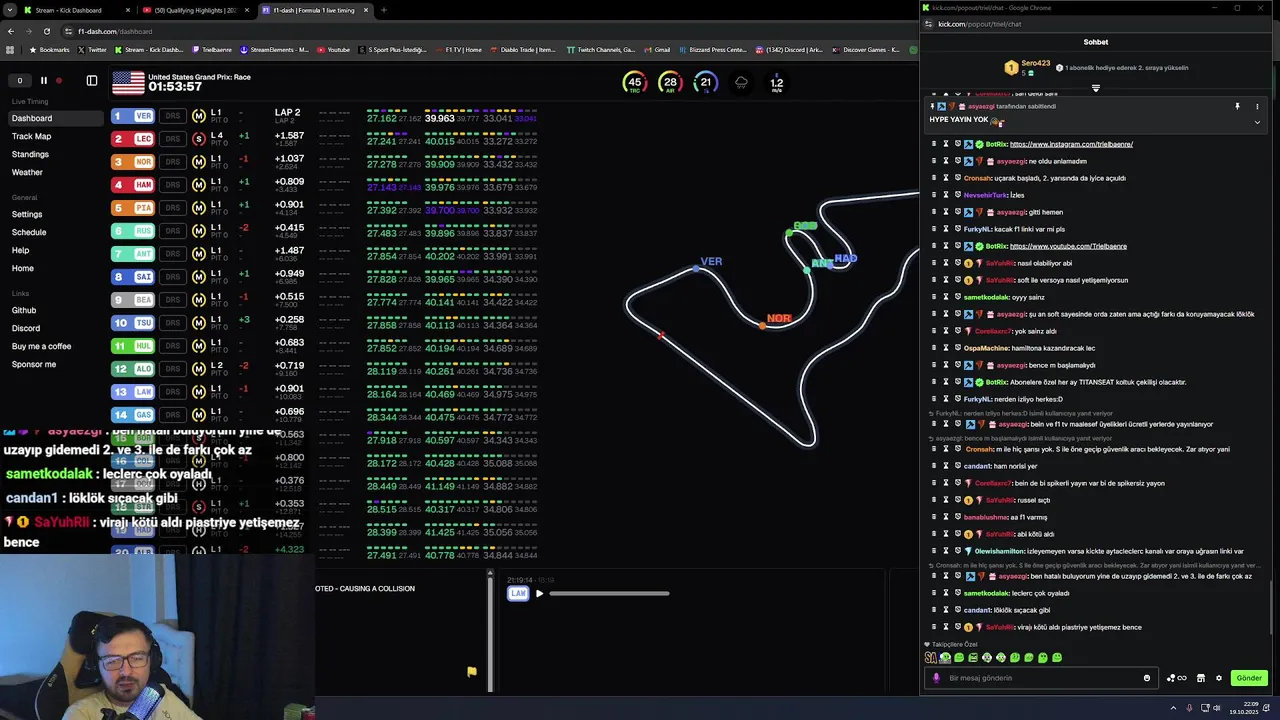Click the site info icon in chat window
The height and width of the screenshot is (720, 1280).
point(928,24)
